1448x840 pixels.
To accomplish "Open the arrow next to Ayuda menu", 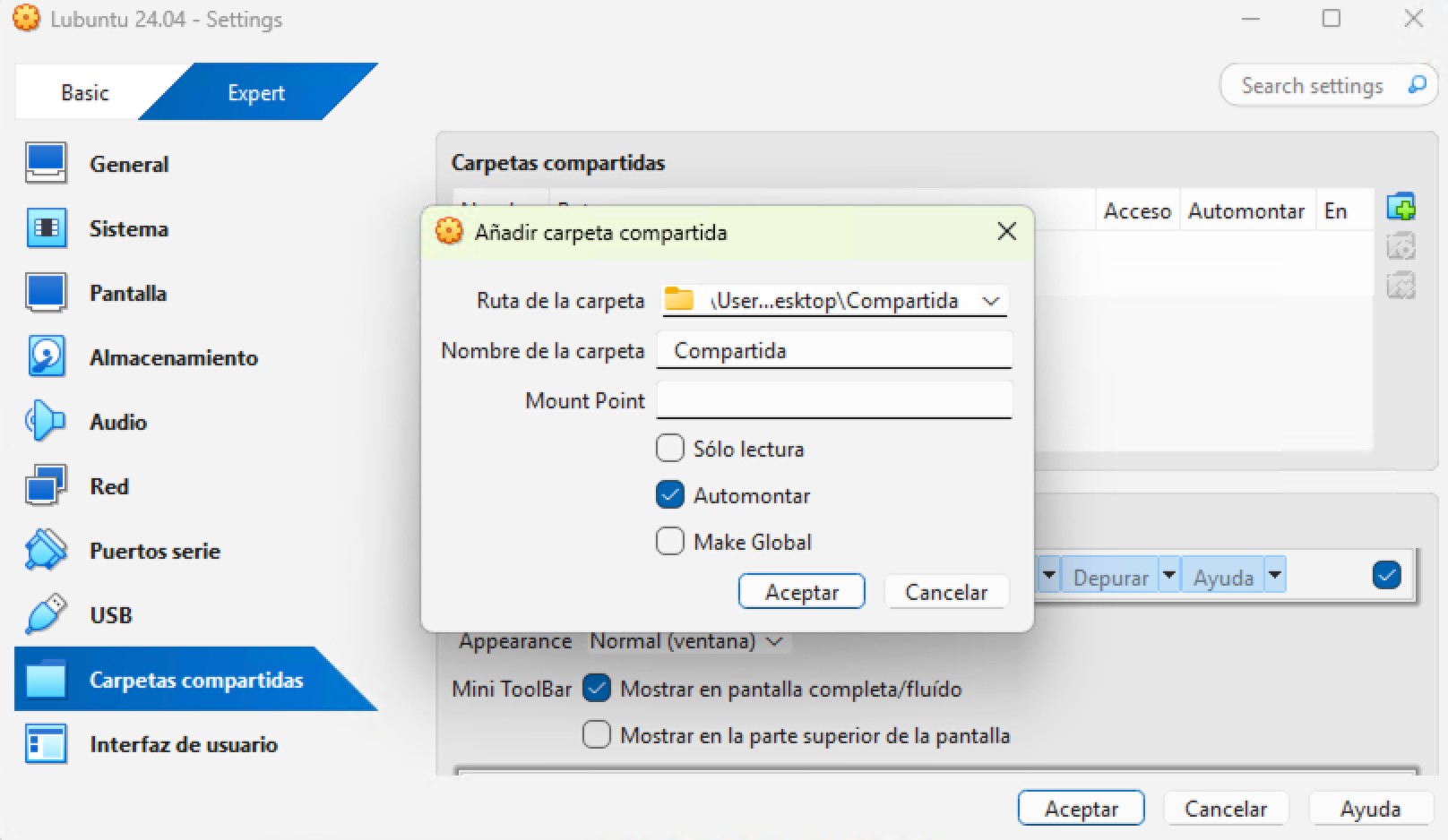I will 1274,575.
